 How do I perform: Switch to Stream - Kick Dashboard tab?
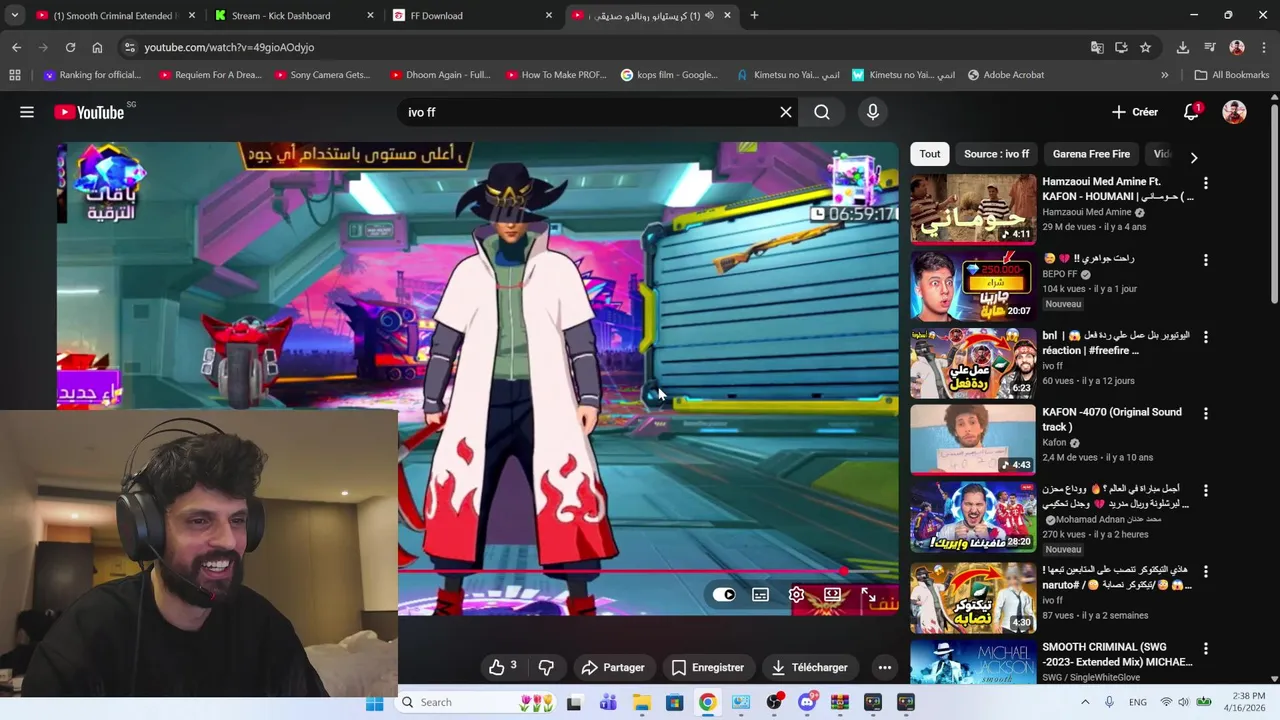295,15
